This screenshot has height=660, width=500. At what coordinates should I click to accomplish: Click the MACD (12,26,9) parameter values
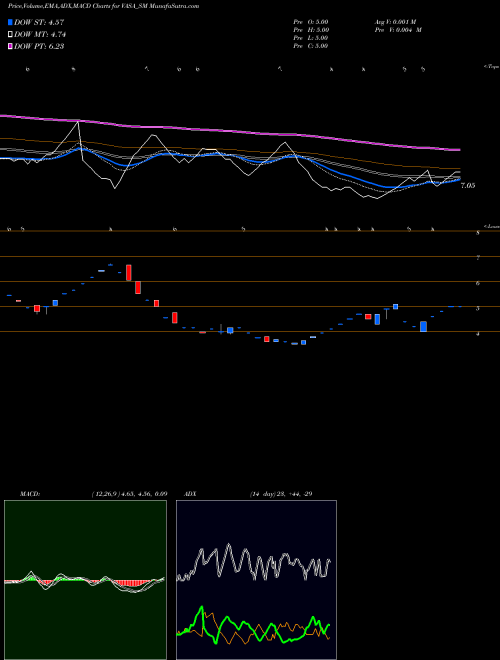tap(129, 494)
